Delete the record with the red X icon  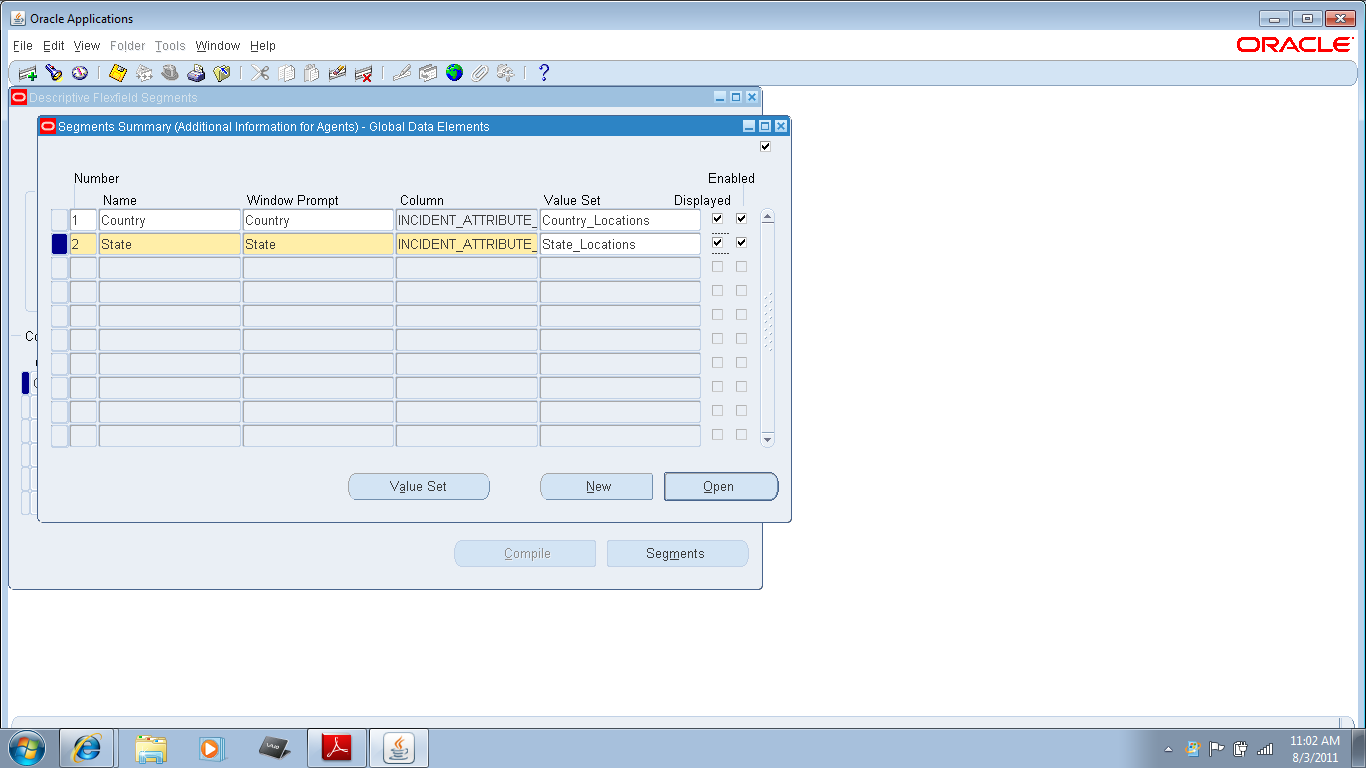tap(364, 72)
